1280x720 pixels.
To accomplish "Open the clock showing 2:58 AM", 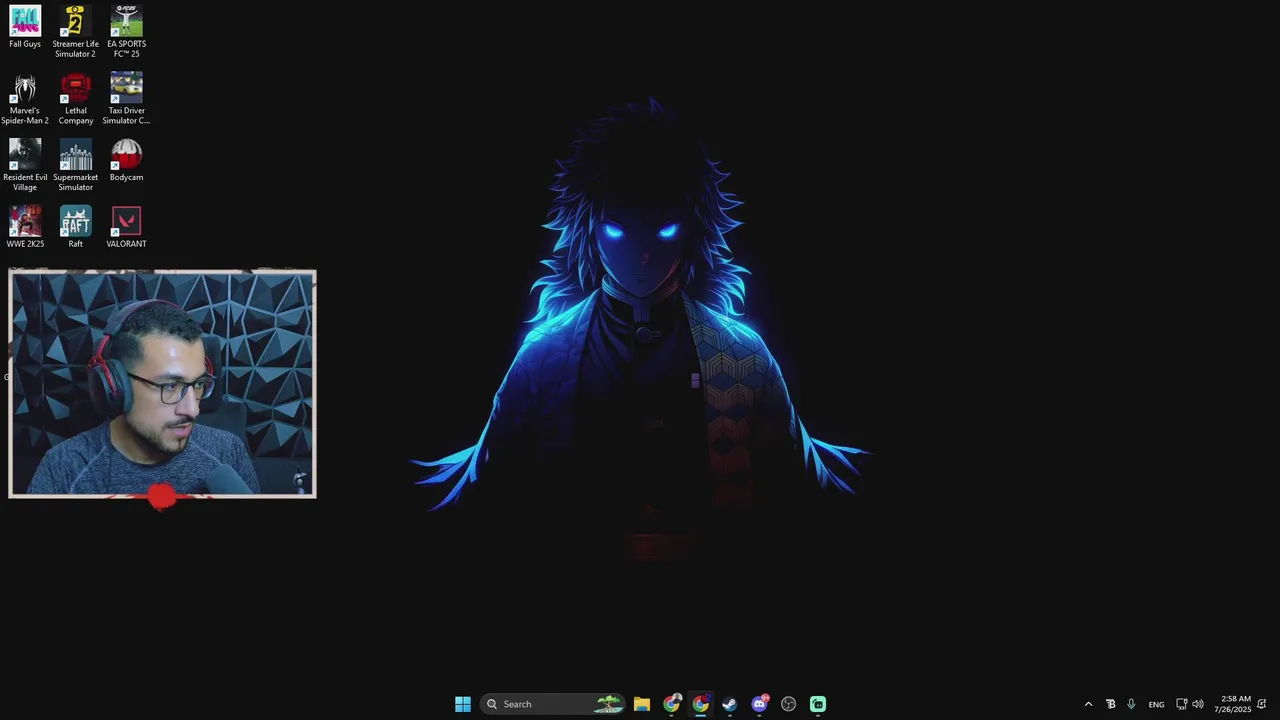I will [1232, 704].
